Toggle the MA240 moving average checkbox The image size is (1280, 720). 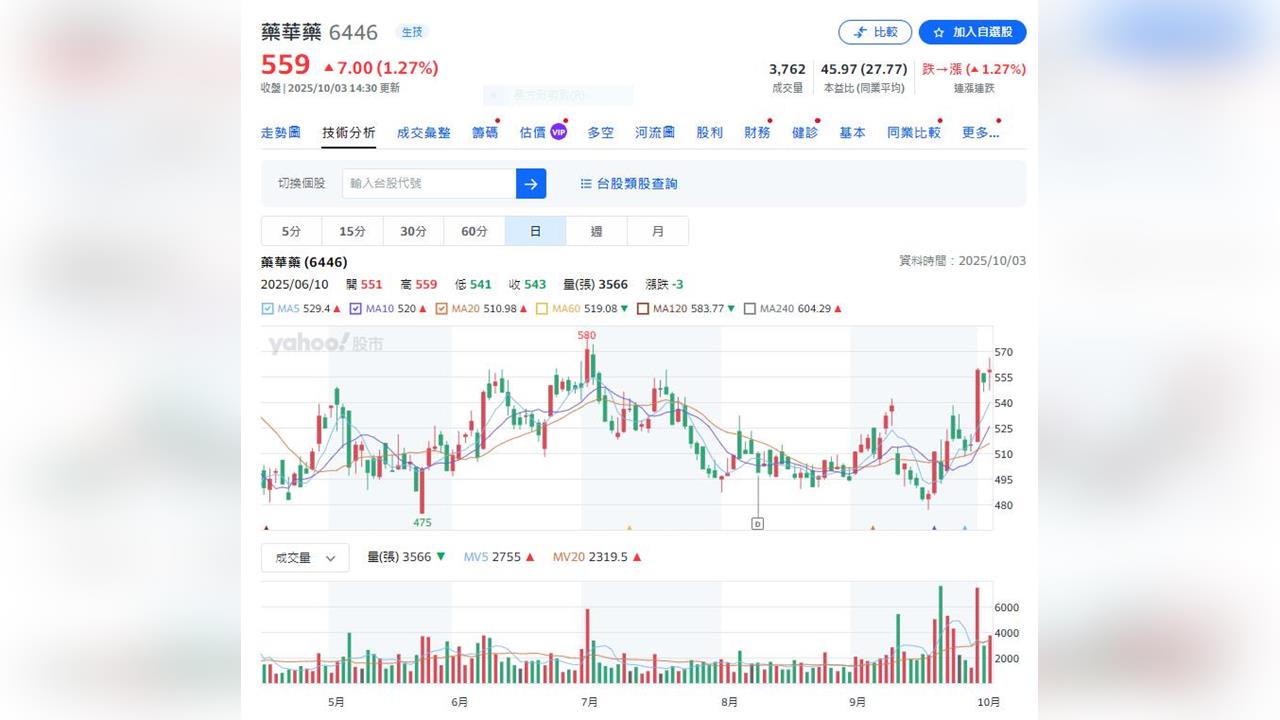pos(750,309)
